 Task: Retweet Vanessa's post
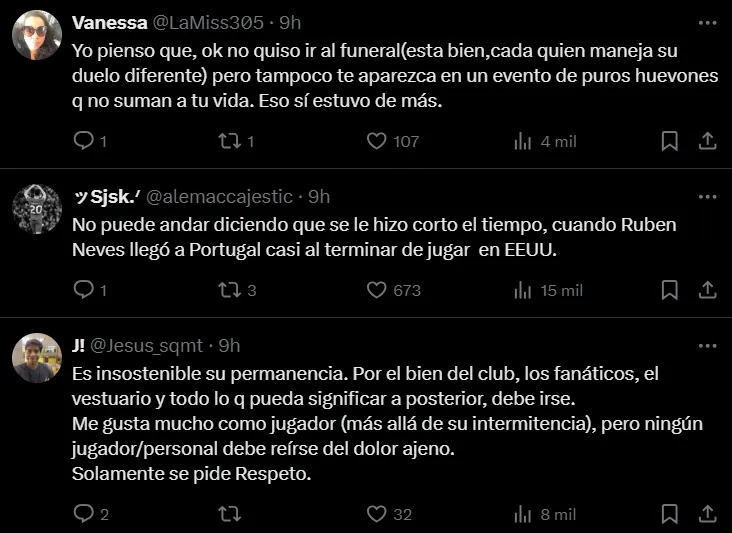coord(229,141)
